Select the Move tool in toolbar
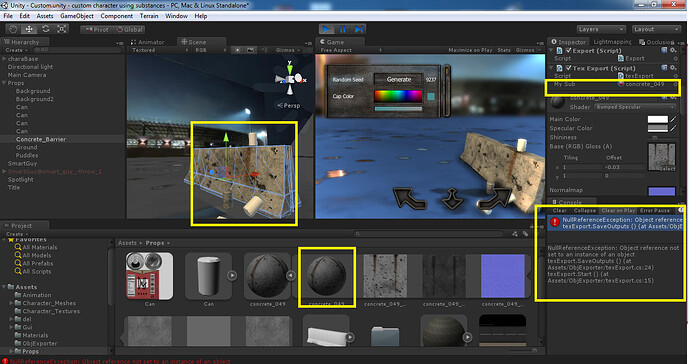This screenshot has width=690, height=364. (29, 29)
